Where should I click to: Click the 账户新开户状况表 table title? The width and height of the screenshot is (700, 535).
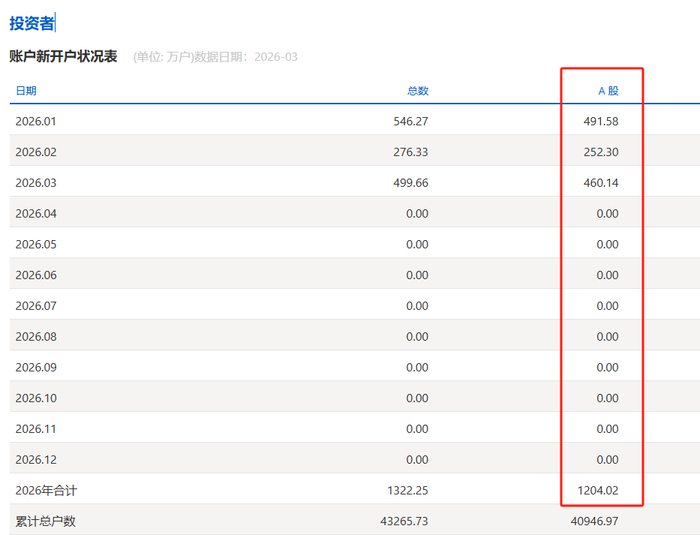point(63,56)
